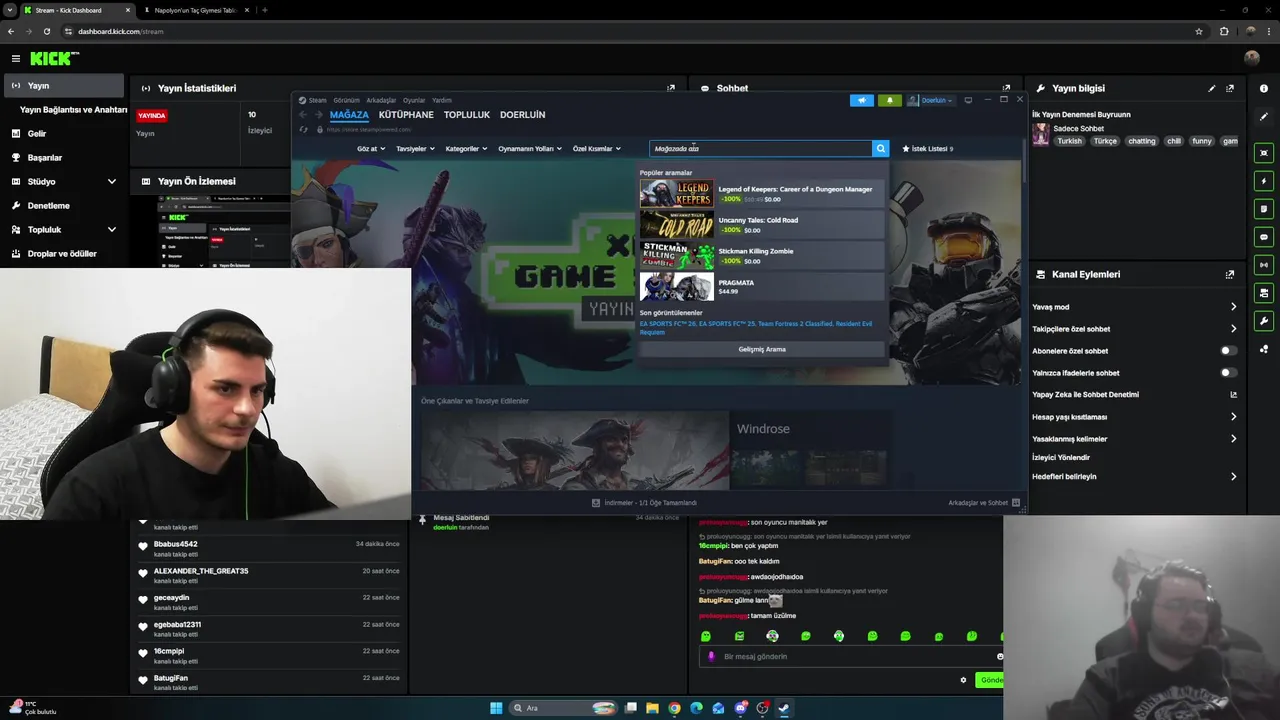Click the broadcast signal sidebar icon
This screenshot has width=1280, height=720.
(1264, 265)
